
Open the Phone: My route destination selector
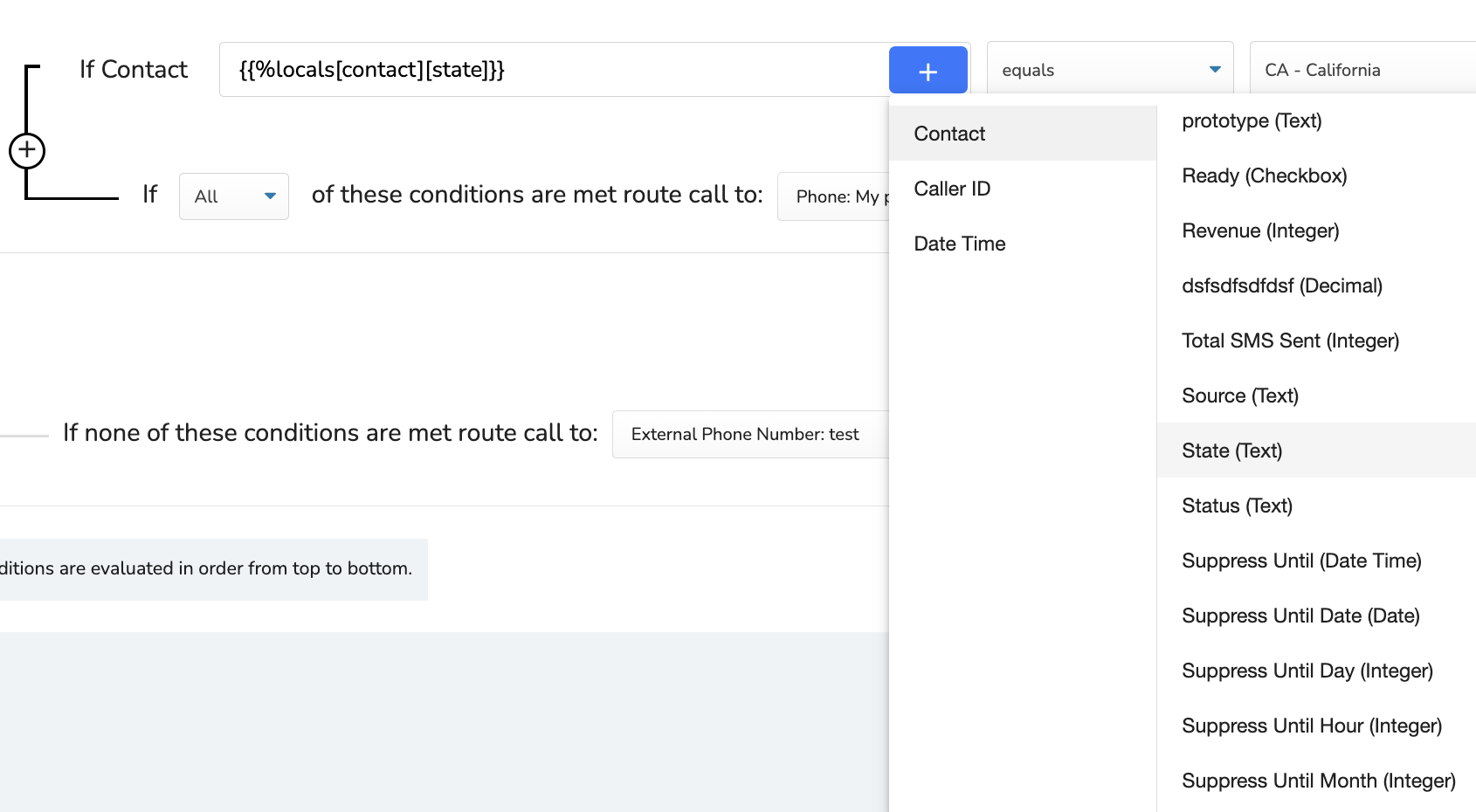point(833,196)
